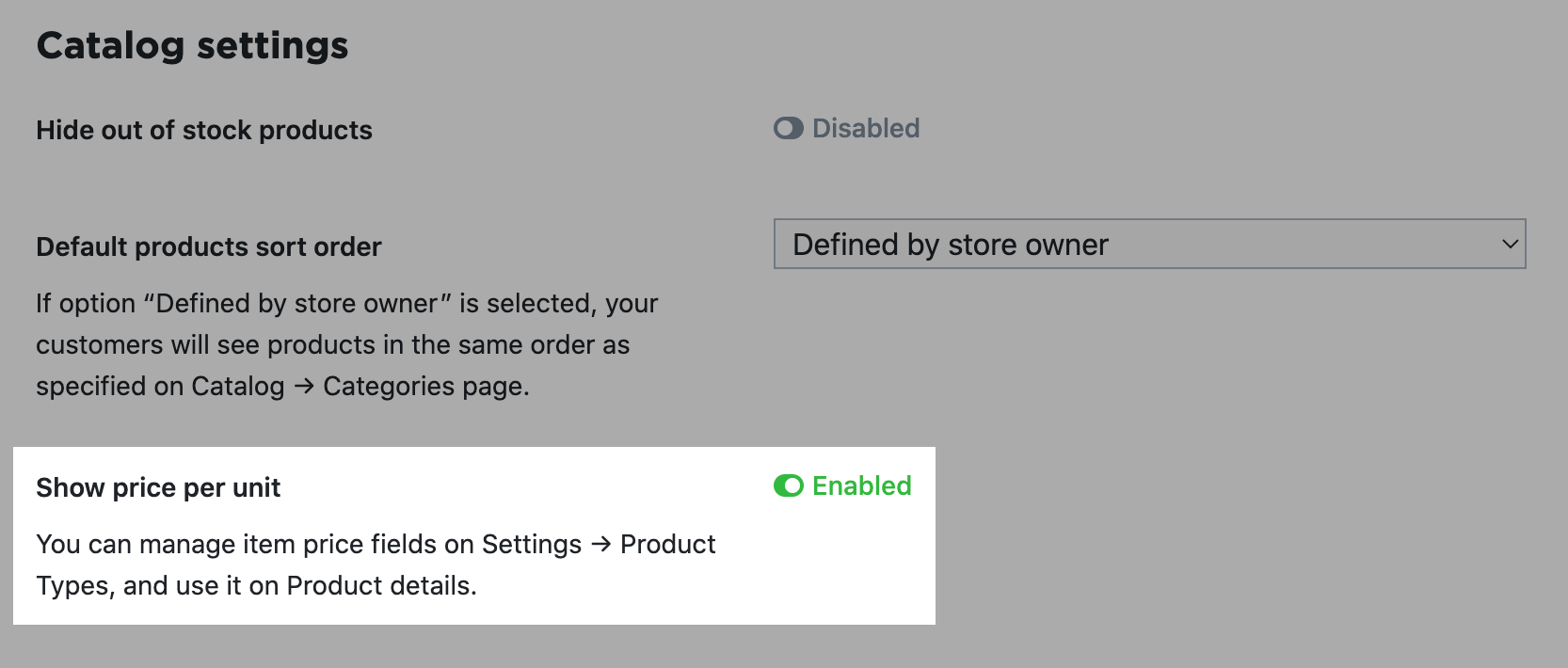
Task: Click the 'Settings' text in the price per unit description
Action: [x=532, y=545]
